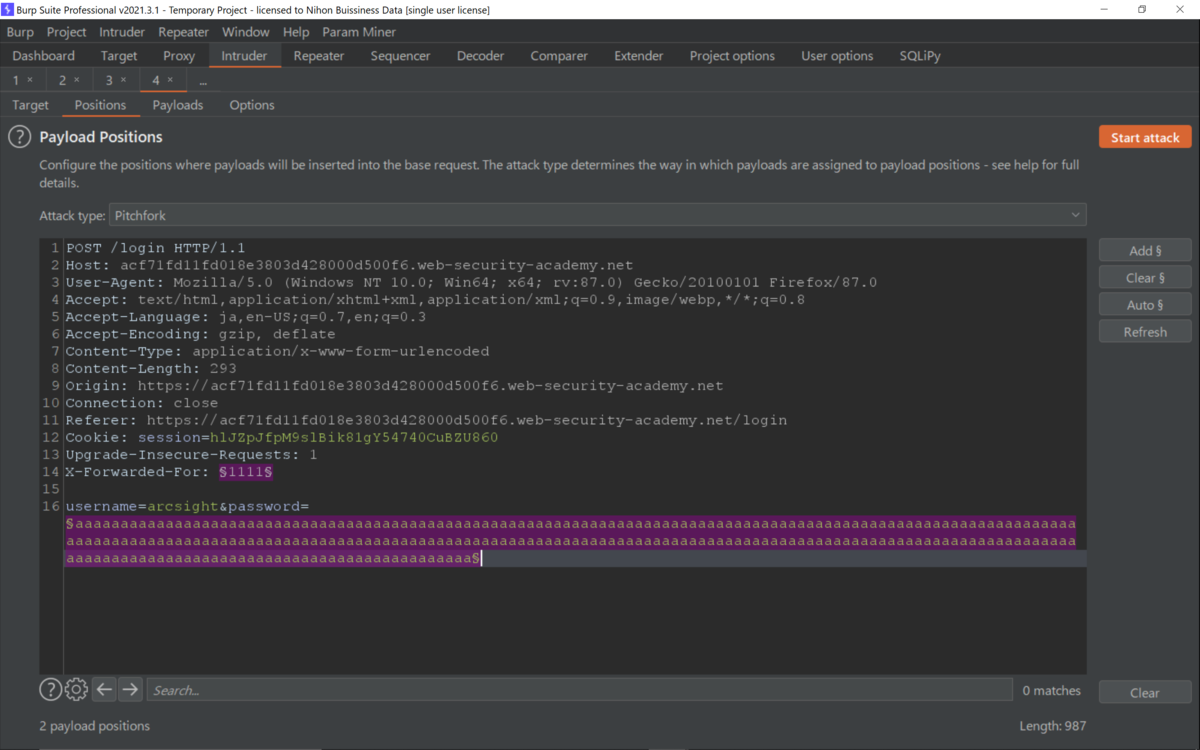The image size is (1200, 750).
Task: Close Intruder tab 4
Action: tap(170, 80)
